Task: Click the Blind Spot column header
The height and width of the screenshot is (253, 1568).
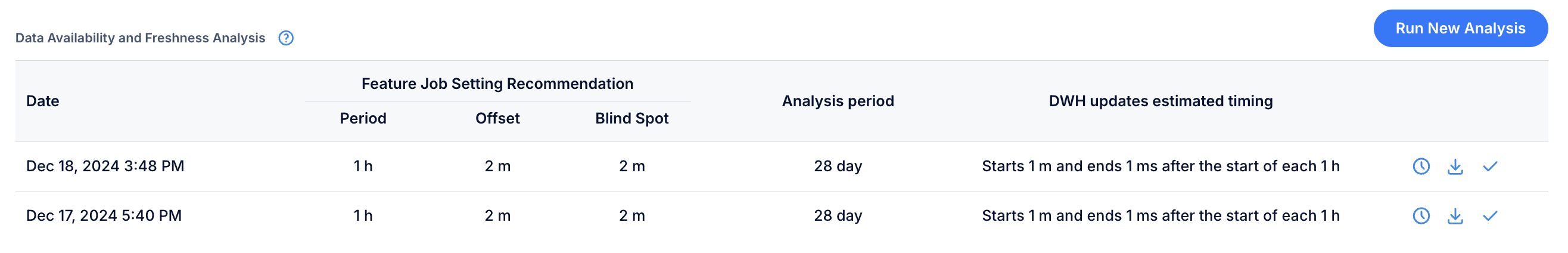Action: pos(632,118)
